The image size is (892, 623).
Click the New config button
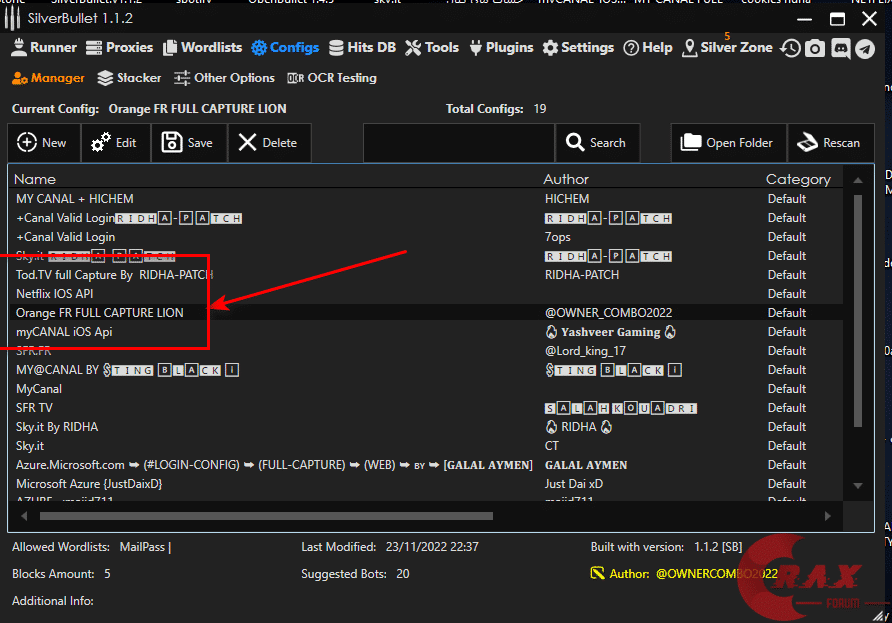pyautogui.click(x=43, y=143)
